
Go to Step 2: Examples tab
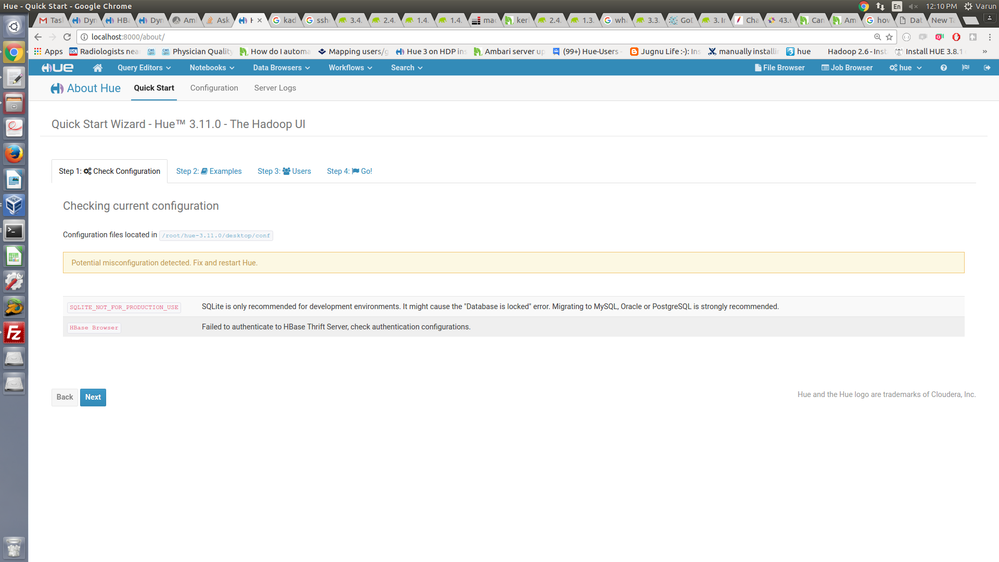[x=209, y=171]
